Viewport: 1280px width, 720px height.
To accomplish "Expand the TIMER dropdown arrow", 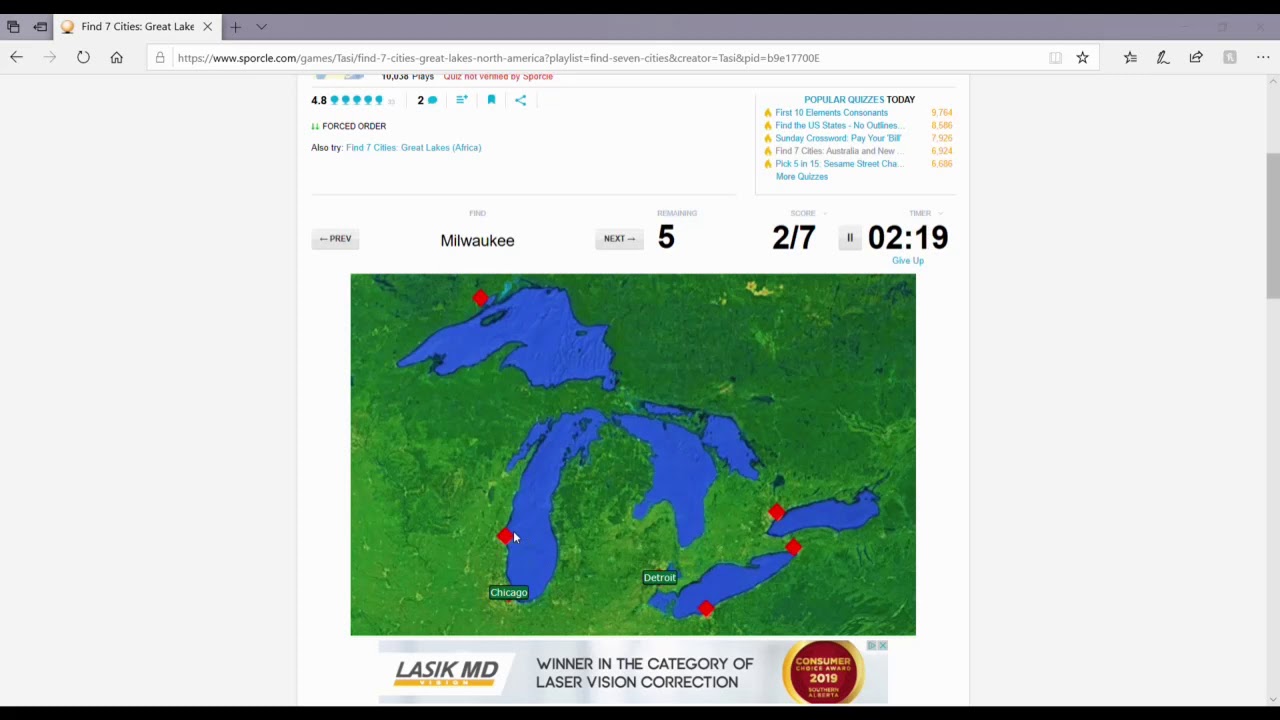I will (941, 213).
